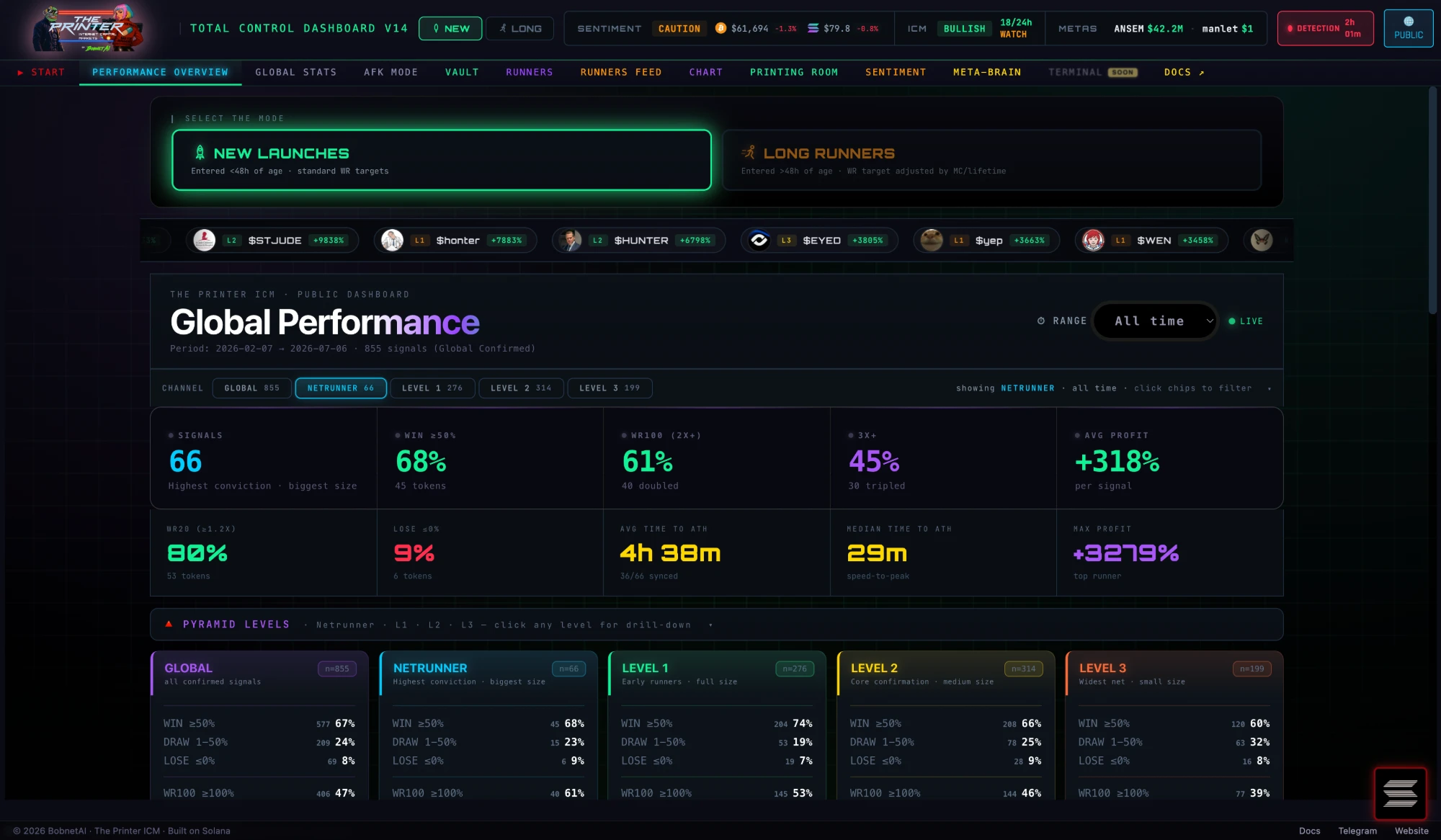Click The Printer logo in header
This screenshot has width=1441, height=840.
[x=87, y=29]
